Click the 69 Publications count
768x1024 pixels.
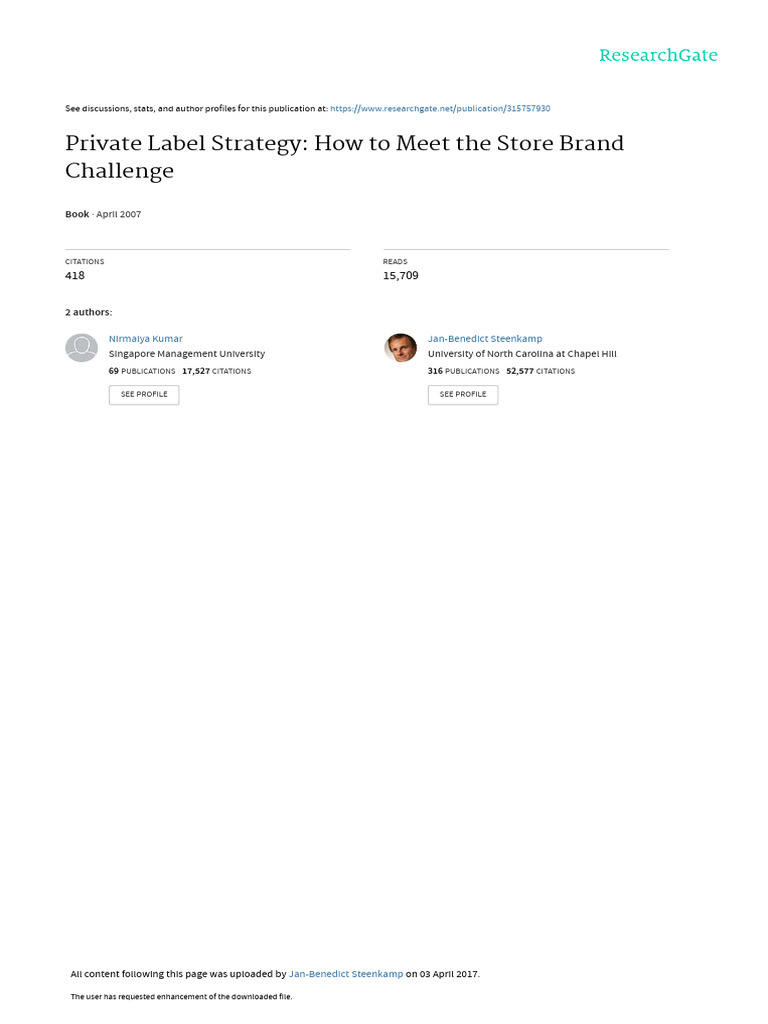(142, 371)
